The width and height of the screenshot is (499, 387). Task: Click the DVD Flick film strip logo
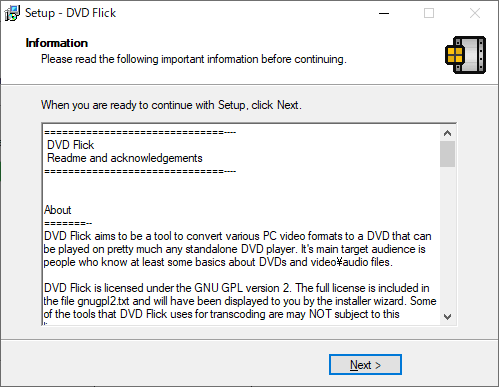(x=466, y=55)
